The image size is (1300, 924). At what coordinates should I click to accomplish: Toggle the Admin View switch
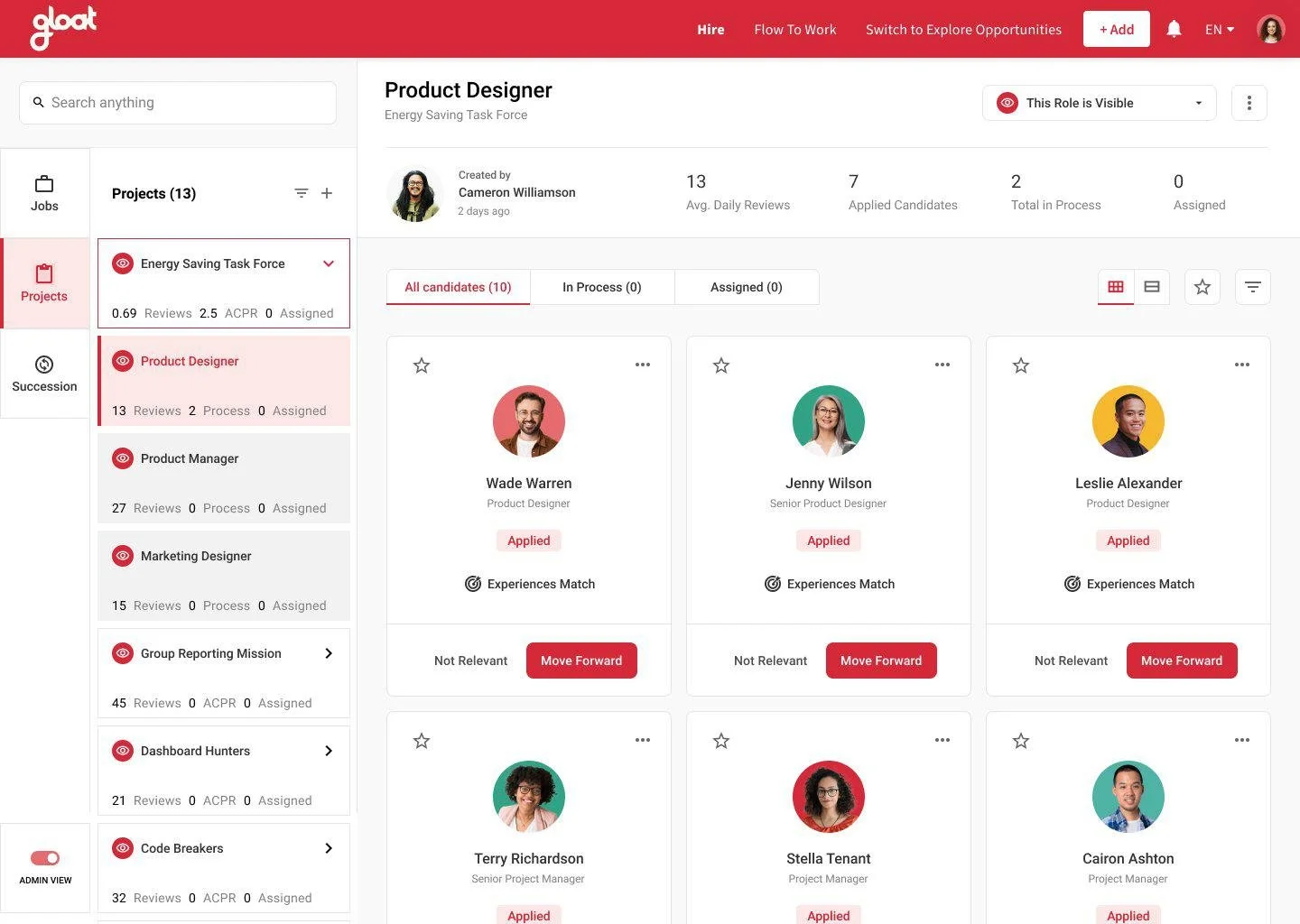[45, 858]
